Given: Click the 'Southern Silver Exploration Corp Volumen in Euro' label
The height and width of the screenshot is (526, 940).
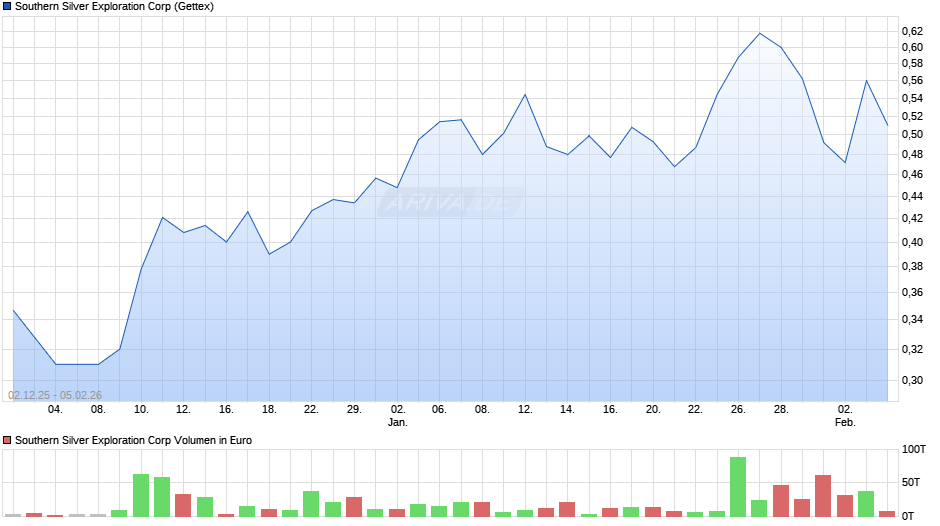Looking at the screenshot, I should (133, 440).
